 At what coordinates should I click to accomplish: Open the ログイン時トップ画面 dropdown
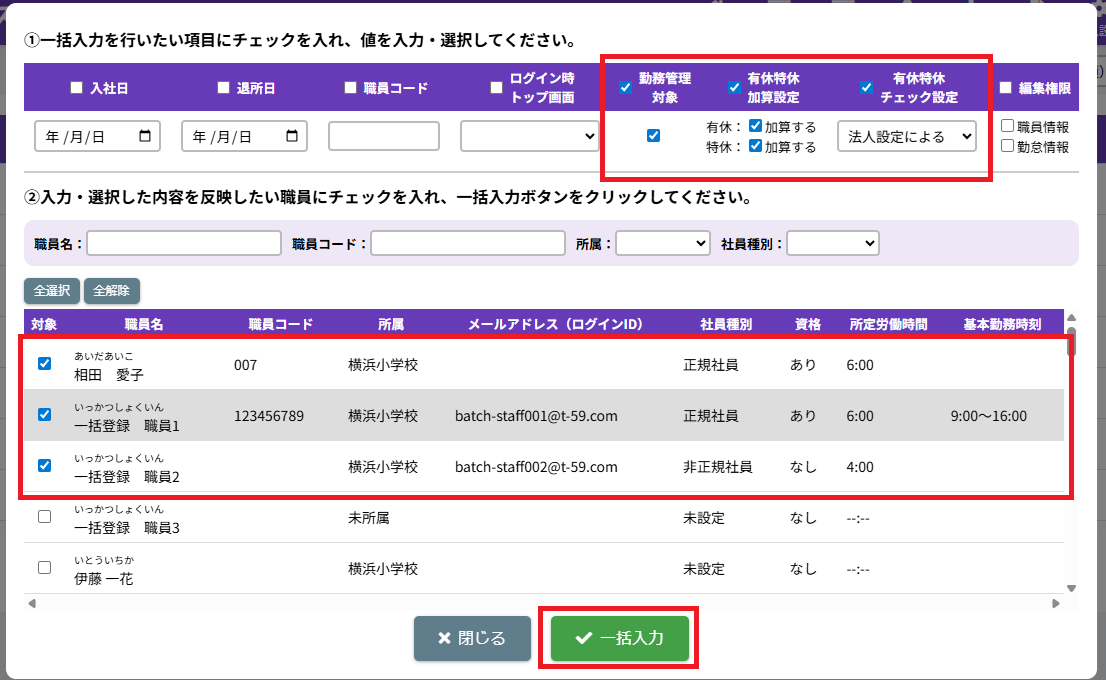(x=529, y=137)
